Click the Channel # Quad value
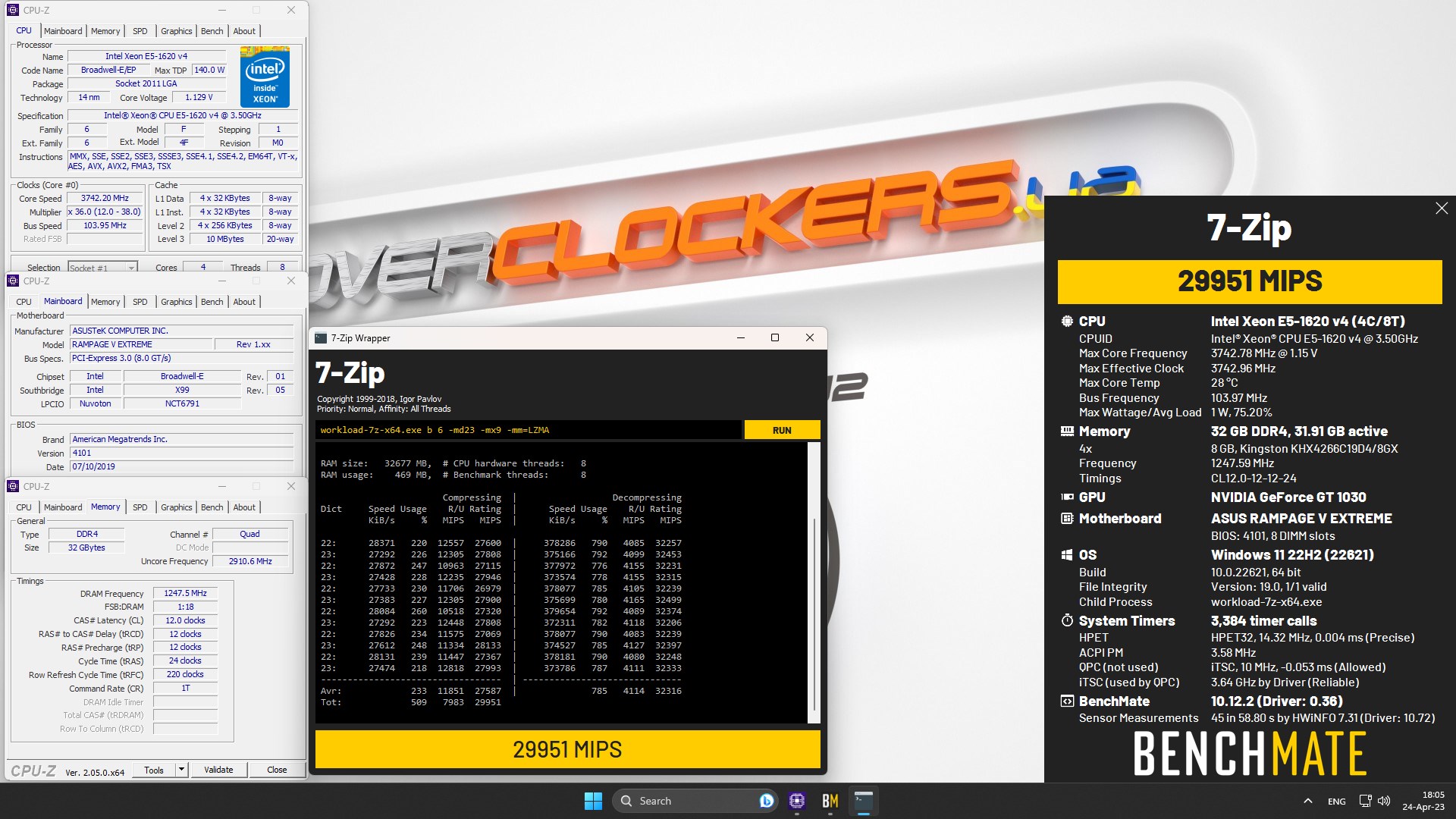Screen dimensions: 1456x819 [249, 534]
